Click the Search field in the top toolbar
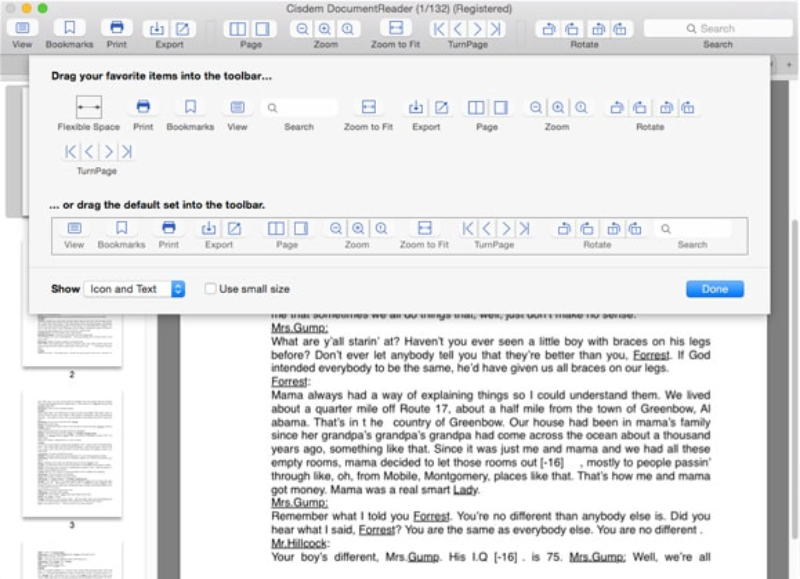800x579 pixels. (717, 28)
